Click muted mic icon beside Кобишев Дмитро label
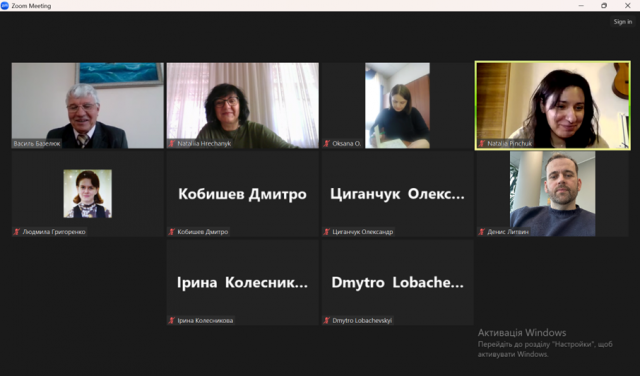640x376 pixels. [x=171, y=232]
